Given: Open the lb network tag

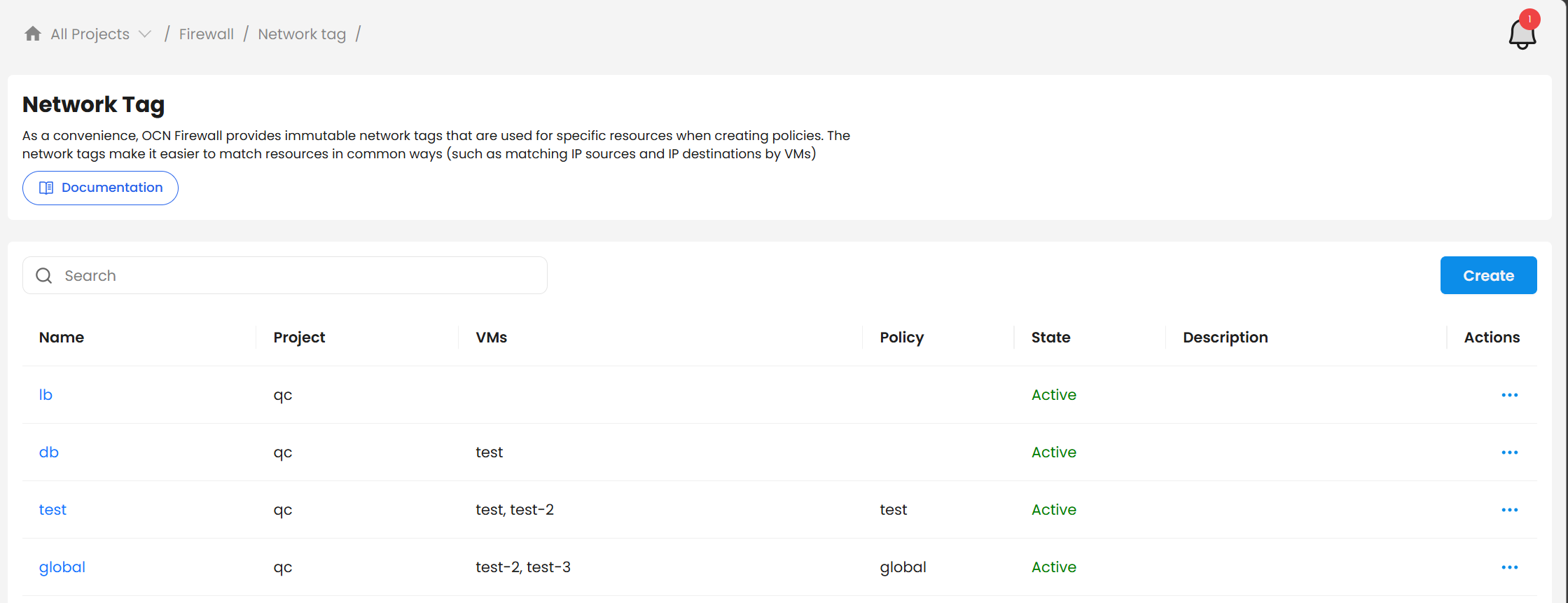Looking at the screenshot, I should (x=46, y=395).
